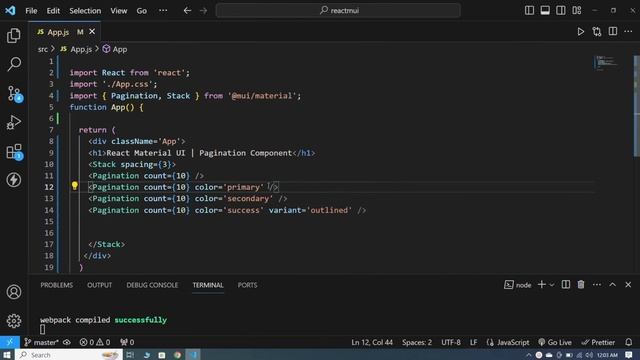The height and width of the screenshot is (360, 640).
Task: Expand src breadcrumb segment
Action: pyautogui.click(x=42, y=49)
